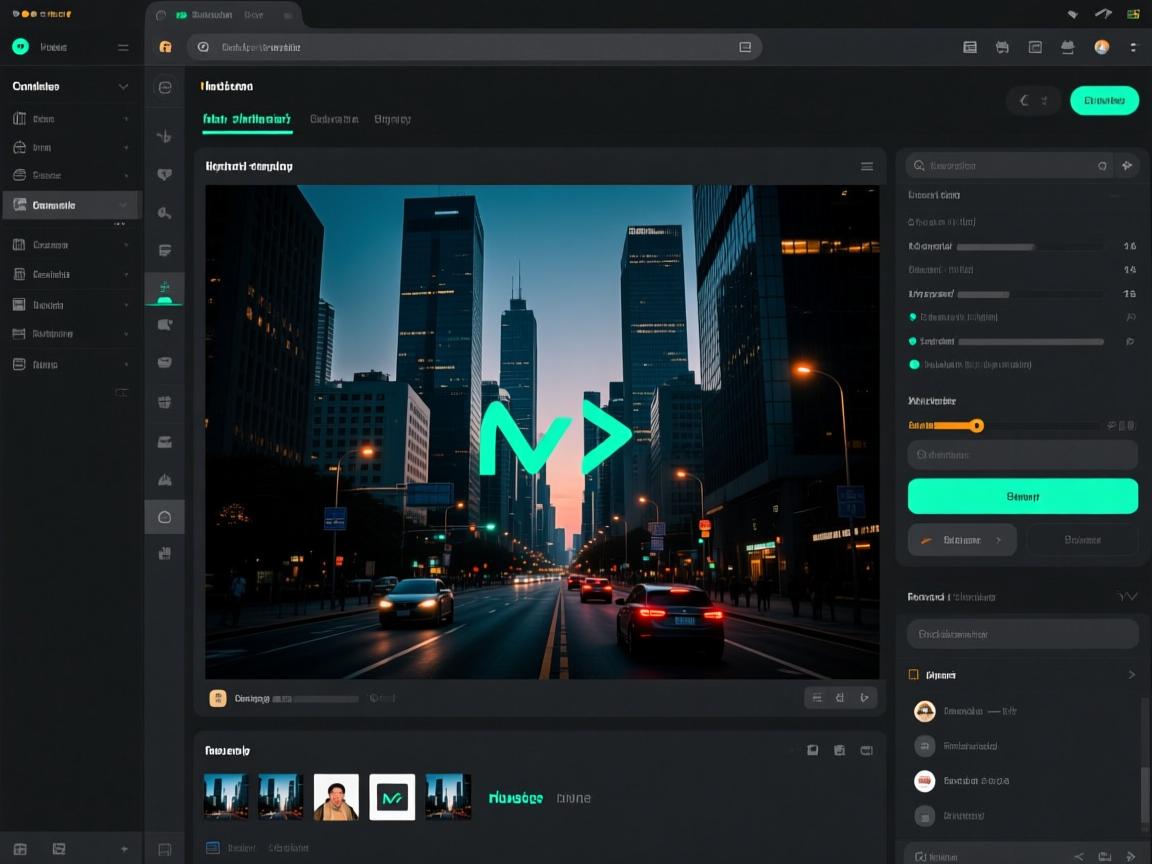Click the heart shield icon in vertical toolbar
Screen dimensions: 1152x864
[x=165, y=174]
